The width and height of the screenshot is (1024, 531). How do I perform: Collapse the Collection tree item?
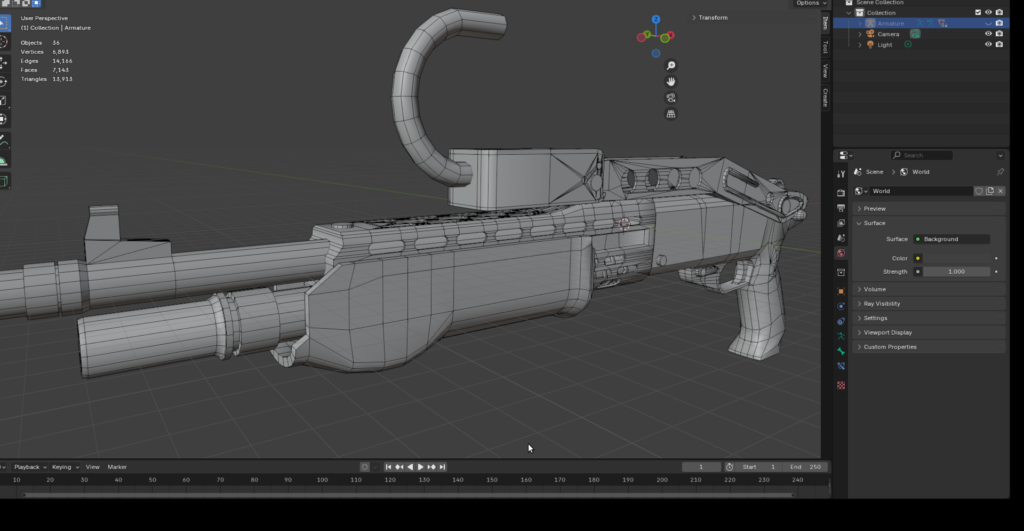[849, 13]
